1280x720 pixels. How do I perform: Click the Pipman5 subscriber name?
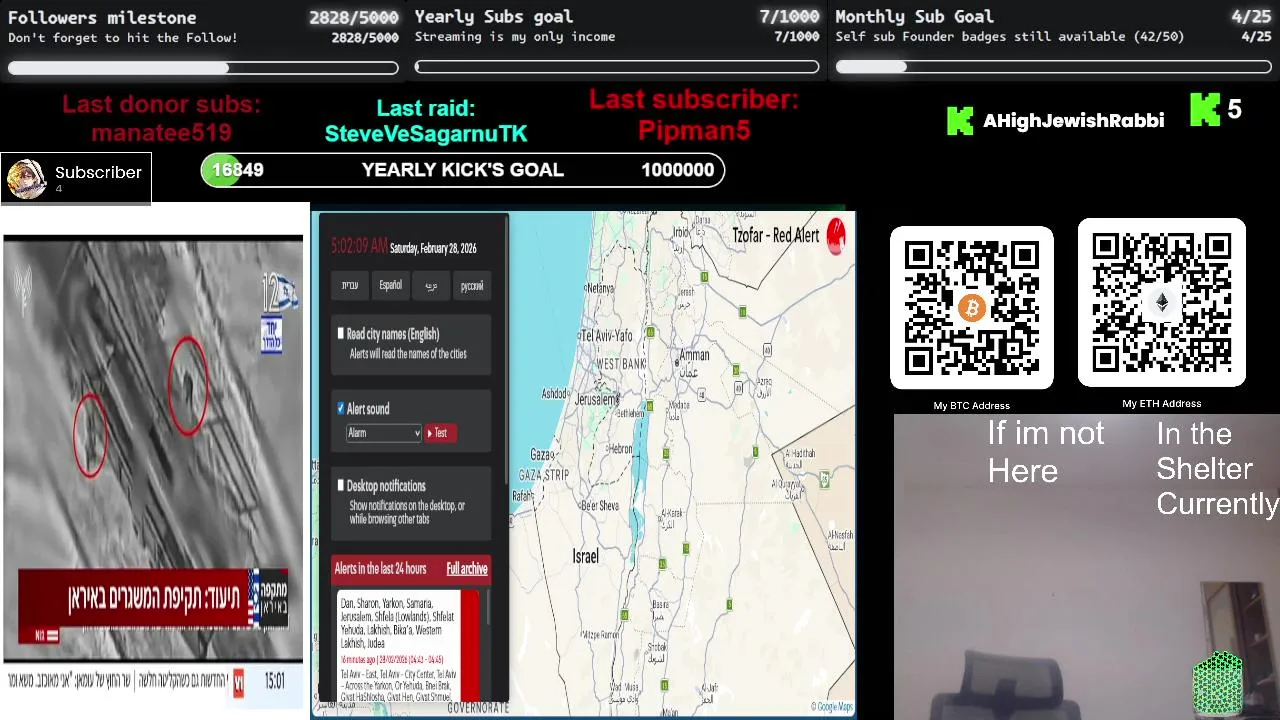(694, 130)
